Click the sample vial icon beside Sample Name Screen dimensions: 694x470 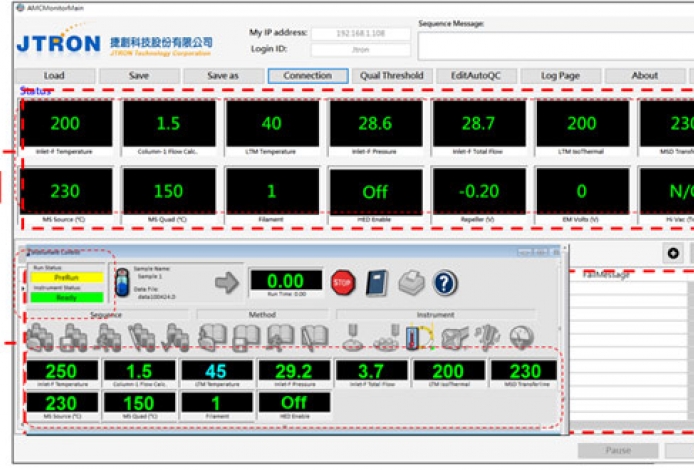tap(122, 281)
